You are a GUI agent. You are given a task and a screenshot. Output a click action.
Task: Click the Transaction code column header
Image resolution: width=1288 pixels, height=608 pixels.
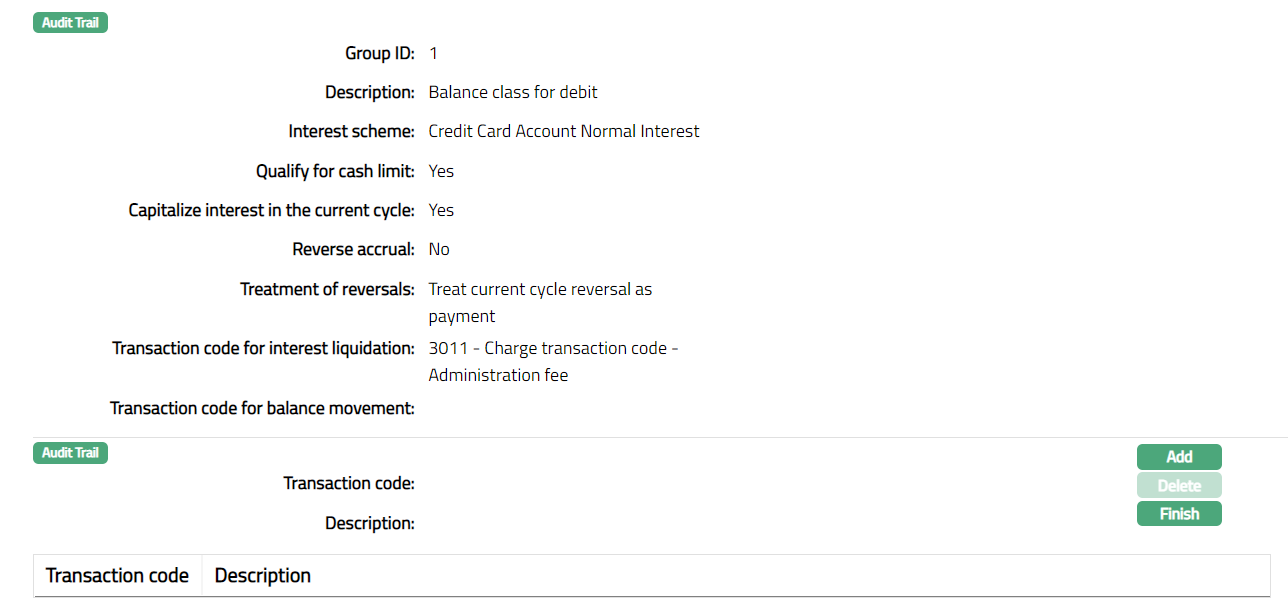click(x=117, y=576)
